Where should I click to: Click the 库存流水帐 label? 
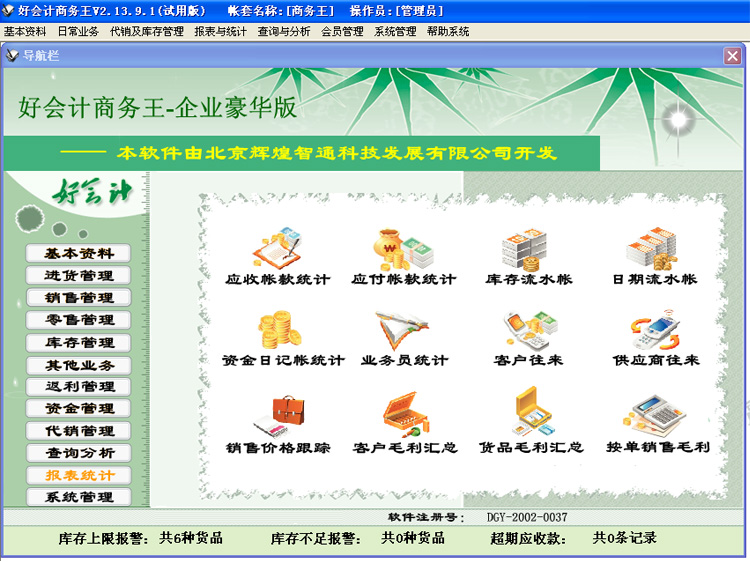(x=529, y=279)
